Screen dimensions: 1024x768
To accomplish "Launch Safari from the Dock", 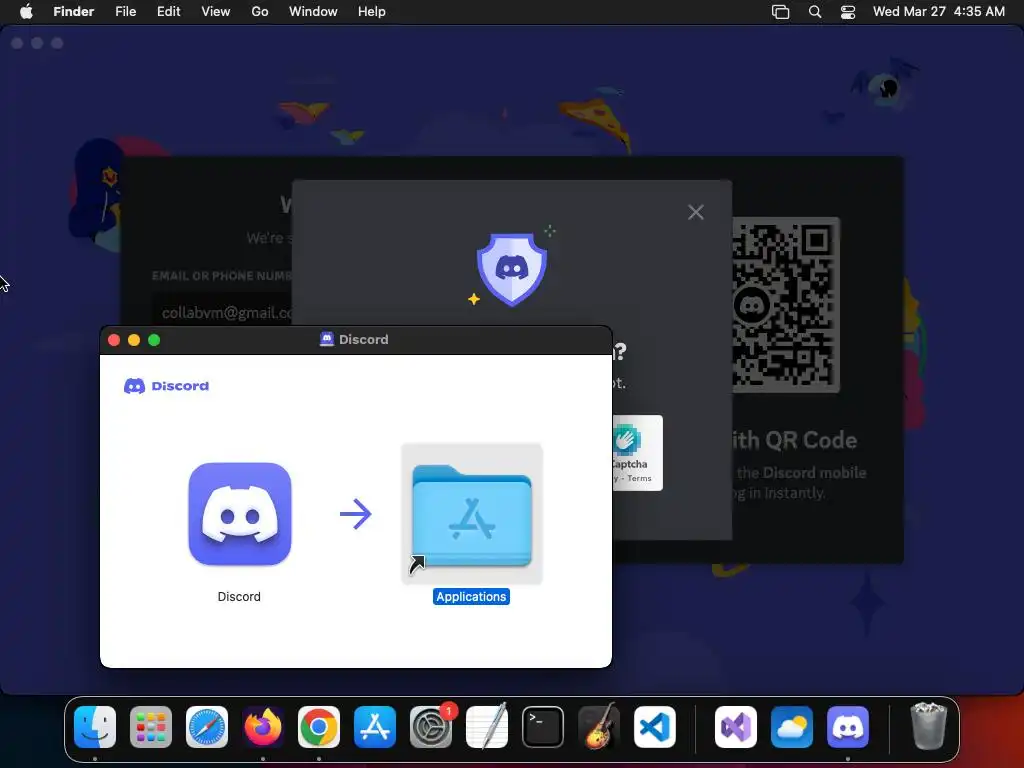I will click(x=207, y=727).
